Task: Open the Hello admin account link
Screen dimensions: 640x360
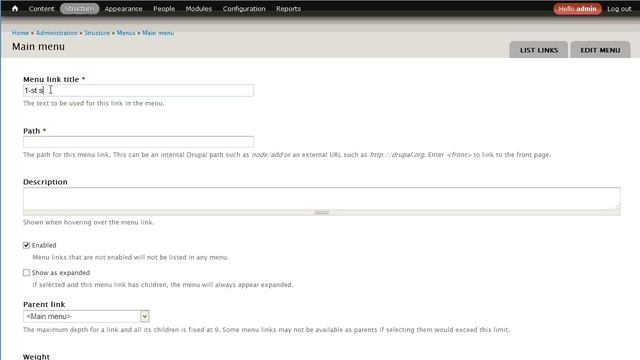Action: click(x=577, y=9)
